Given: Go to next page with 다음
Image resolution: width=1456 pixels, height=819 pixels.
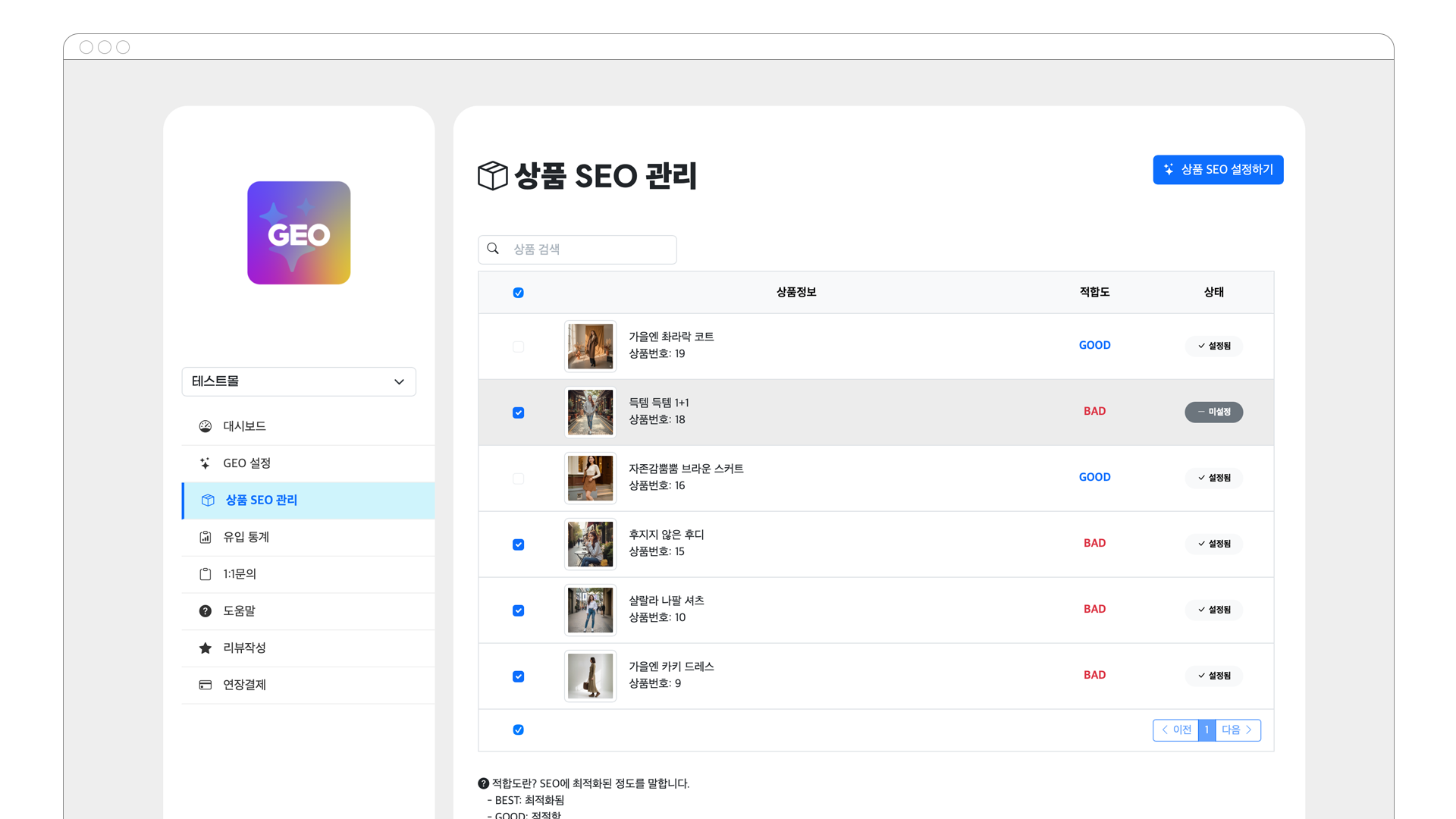Looking at the screenshot, I should [x=1238, y=730].
